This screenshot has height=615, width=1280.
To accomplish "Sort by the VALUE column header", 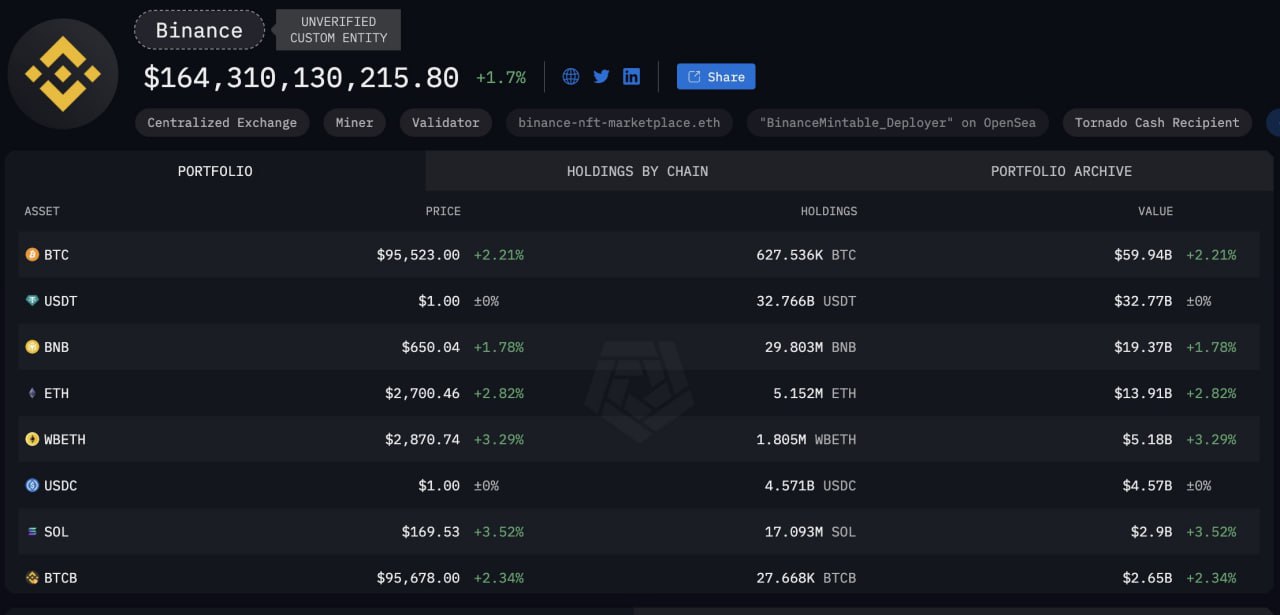I will (x=1155, y=211).
